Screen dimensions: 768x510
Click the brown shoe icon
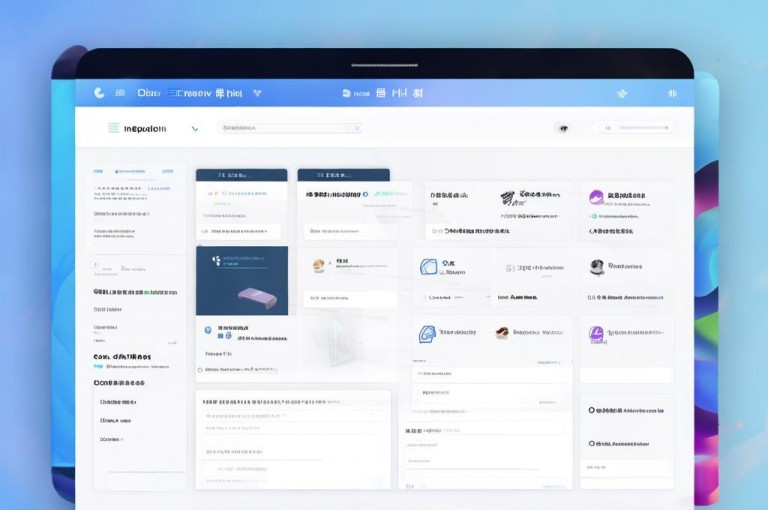point(502,333)
